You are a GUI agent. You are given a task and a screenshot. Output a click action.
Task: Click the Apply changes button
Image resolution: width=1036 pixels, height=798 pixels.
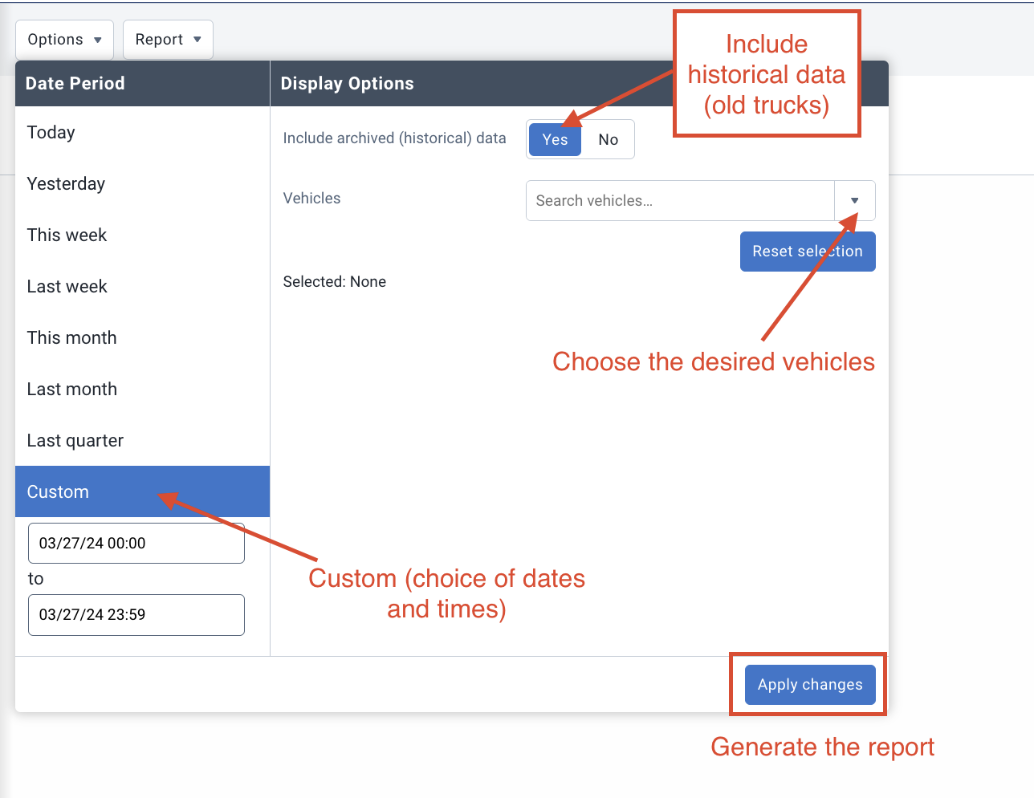(x=810, y=684)
